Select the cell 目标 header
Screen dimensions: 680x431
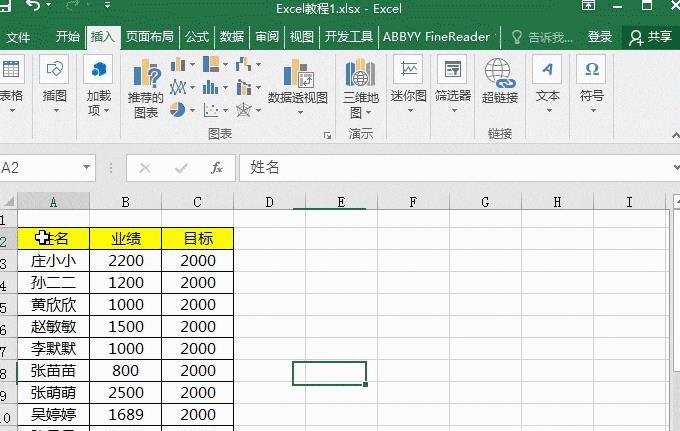(198, 238)
